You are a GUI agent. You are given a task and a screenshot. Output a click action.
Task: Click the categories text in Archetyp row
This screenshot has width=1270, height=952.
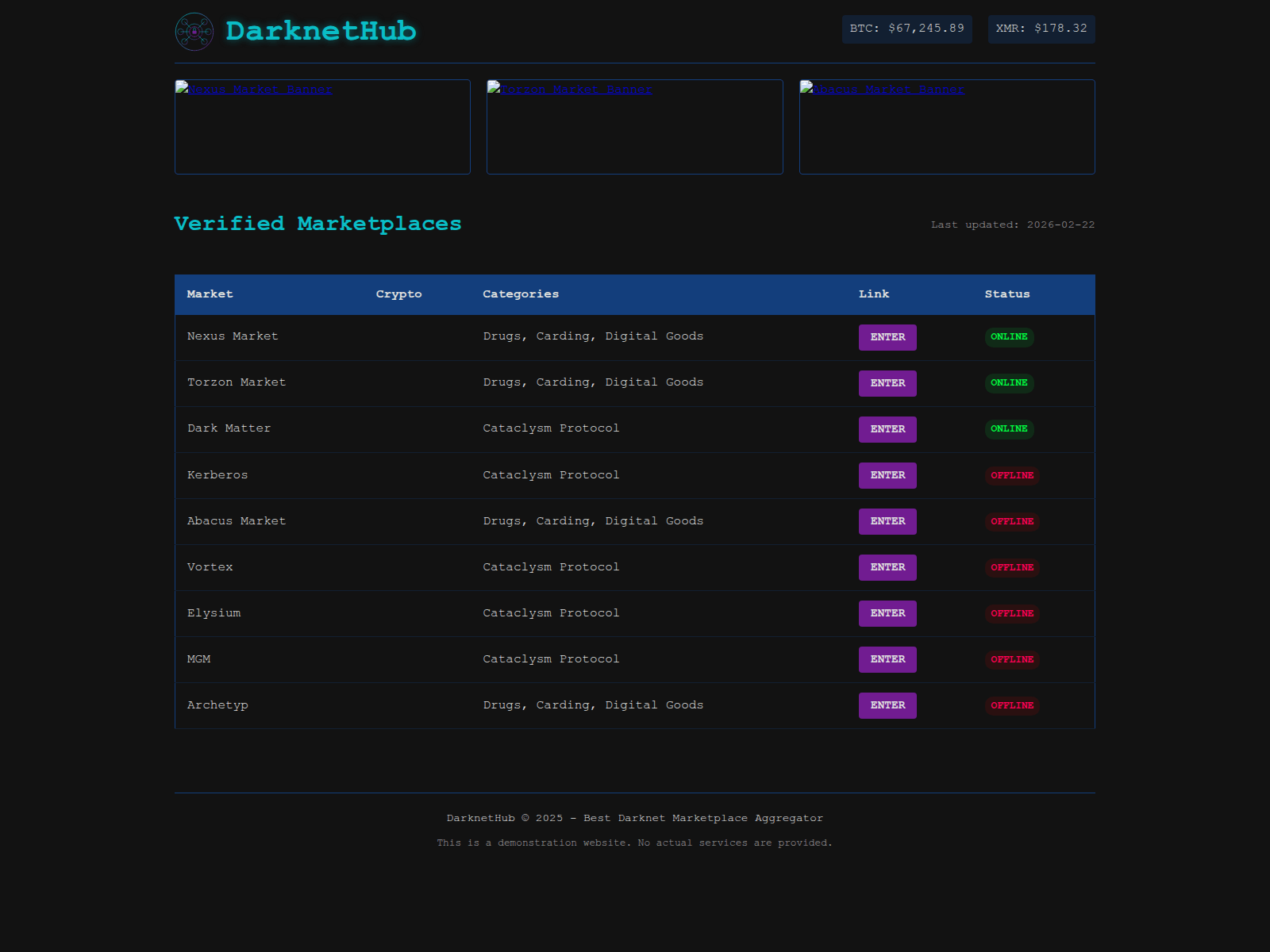click(593, 705)
